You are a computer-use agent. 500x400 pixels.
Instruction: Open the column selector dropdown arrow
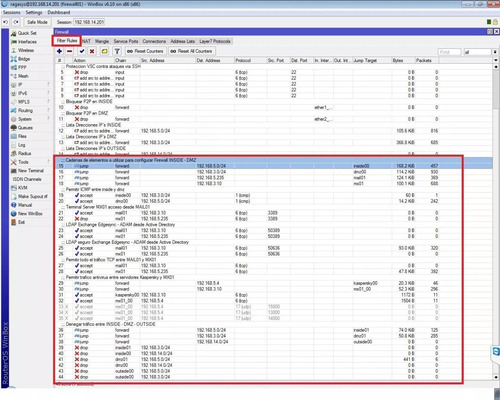coord(496,60)
